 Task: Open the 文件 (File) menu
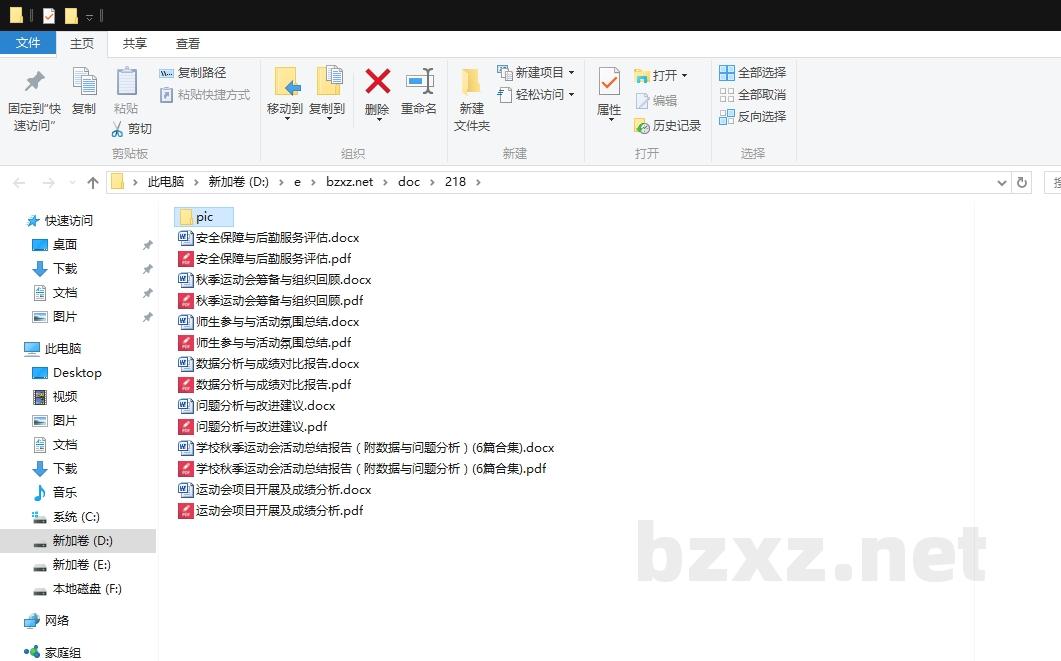(x=29, y=43)
